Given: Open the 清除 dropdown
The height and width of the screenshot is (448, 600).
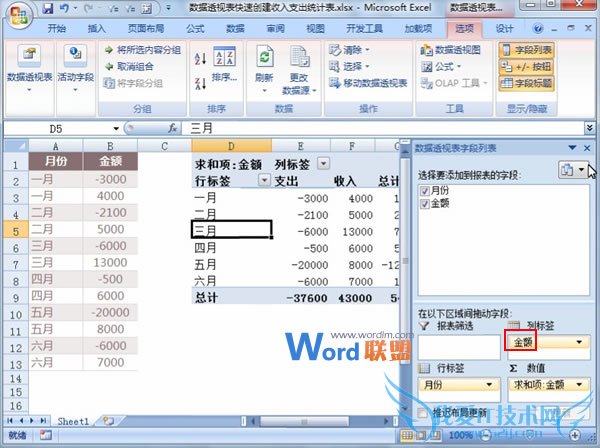Looking at the screenshot, I should 349,50.
